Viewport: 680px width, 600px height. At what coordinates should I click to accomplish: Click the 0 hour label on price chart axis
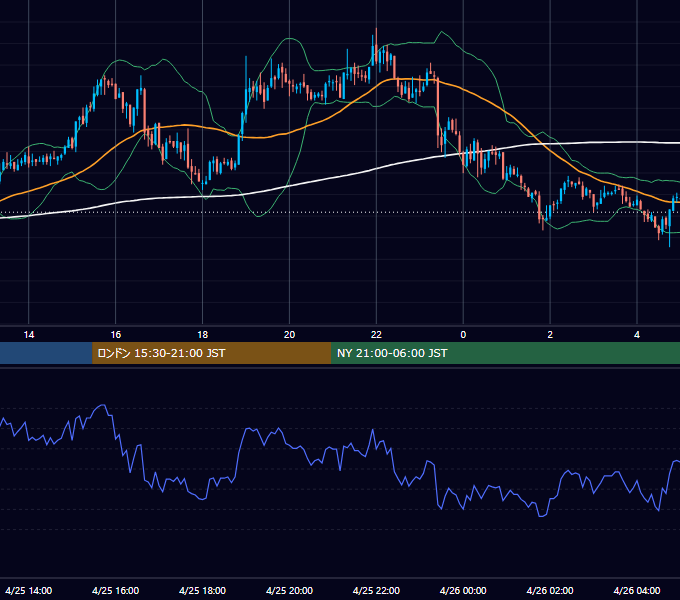click(463, 335)
